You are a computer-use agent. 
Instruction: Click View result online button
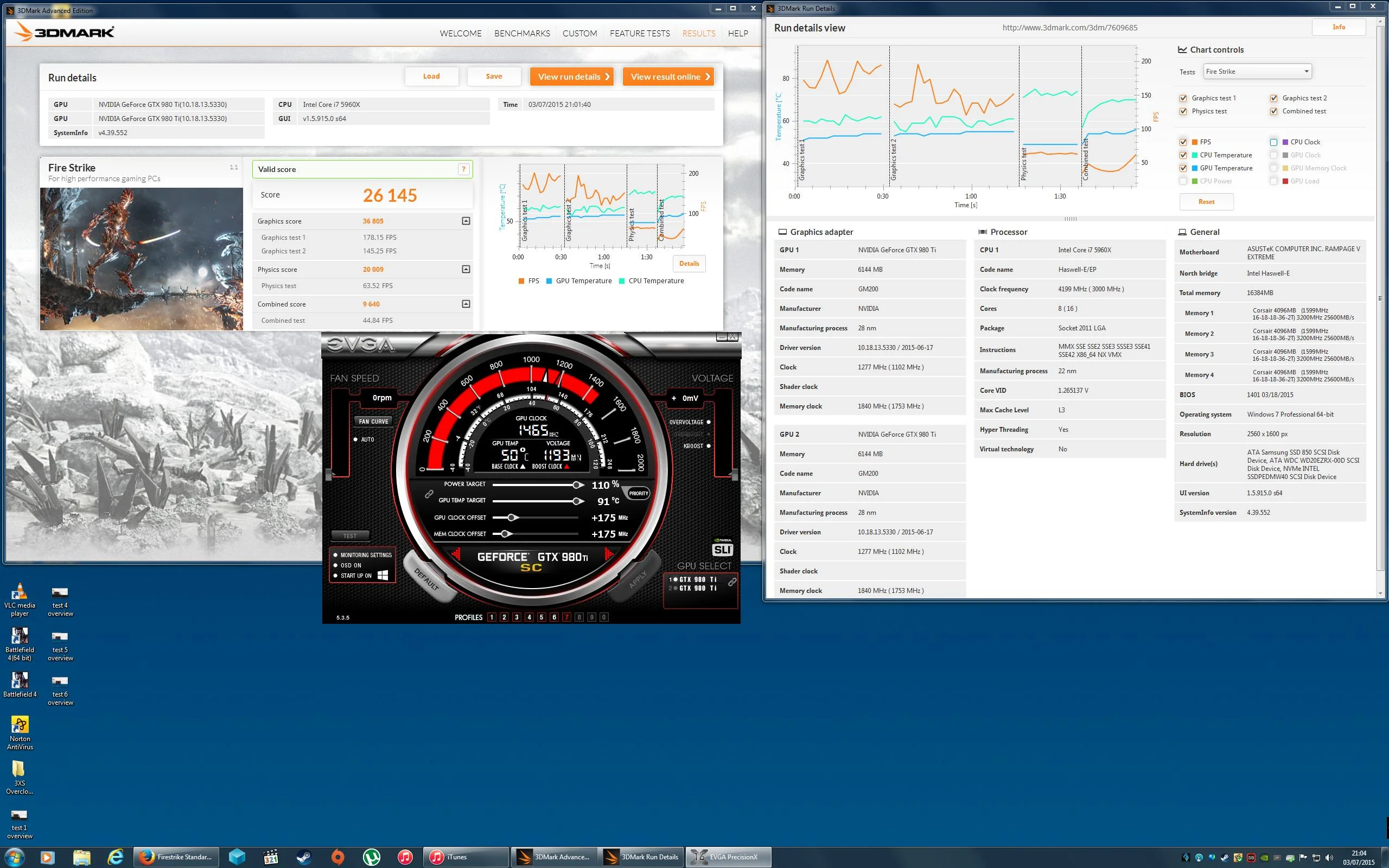[x=668, y=76]
